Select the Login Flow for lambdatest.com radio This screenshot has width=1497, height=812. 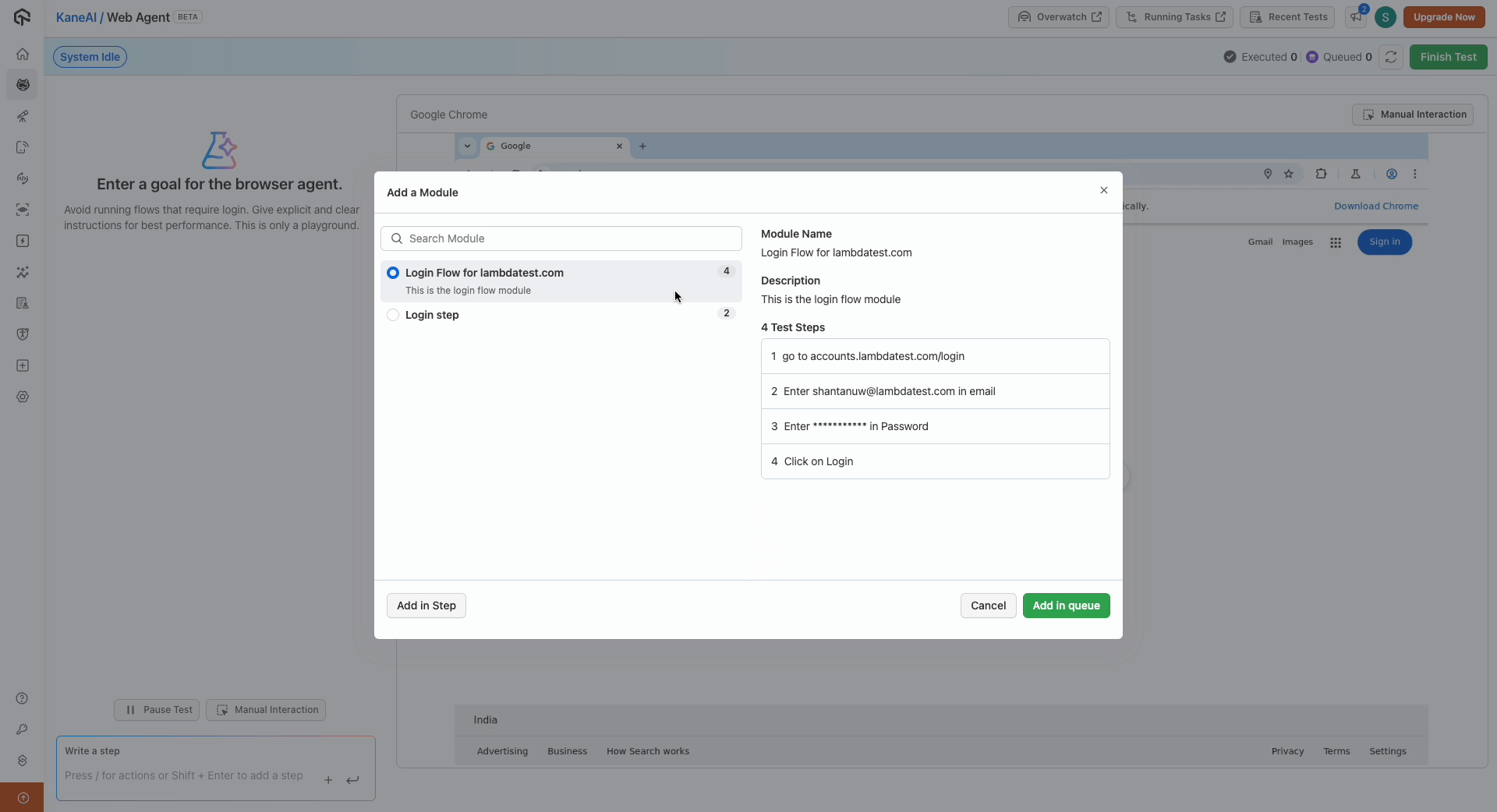393,273
